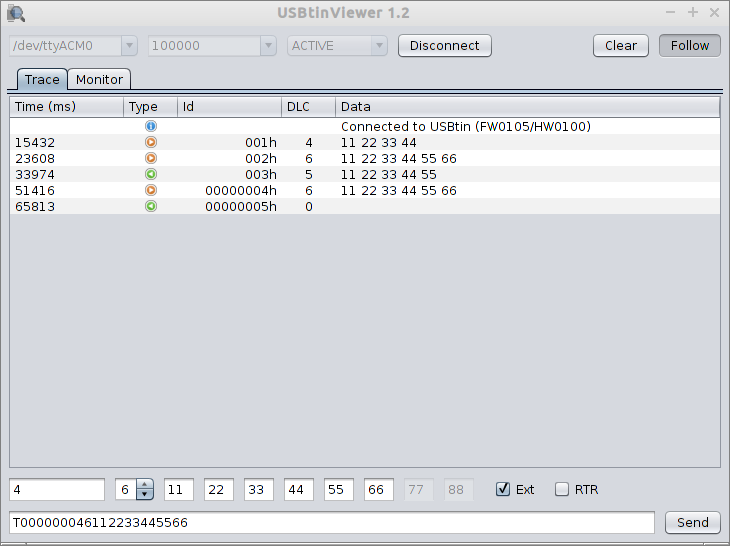Increase DLC with spinner up arrow
Image resolution: width=730 pixels, height=546 pixels.
click(145, 484)
